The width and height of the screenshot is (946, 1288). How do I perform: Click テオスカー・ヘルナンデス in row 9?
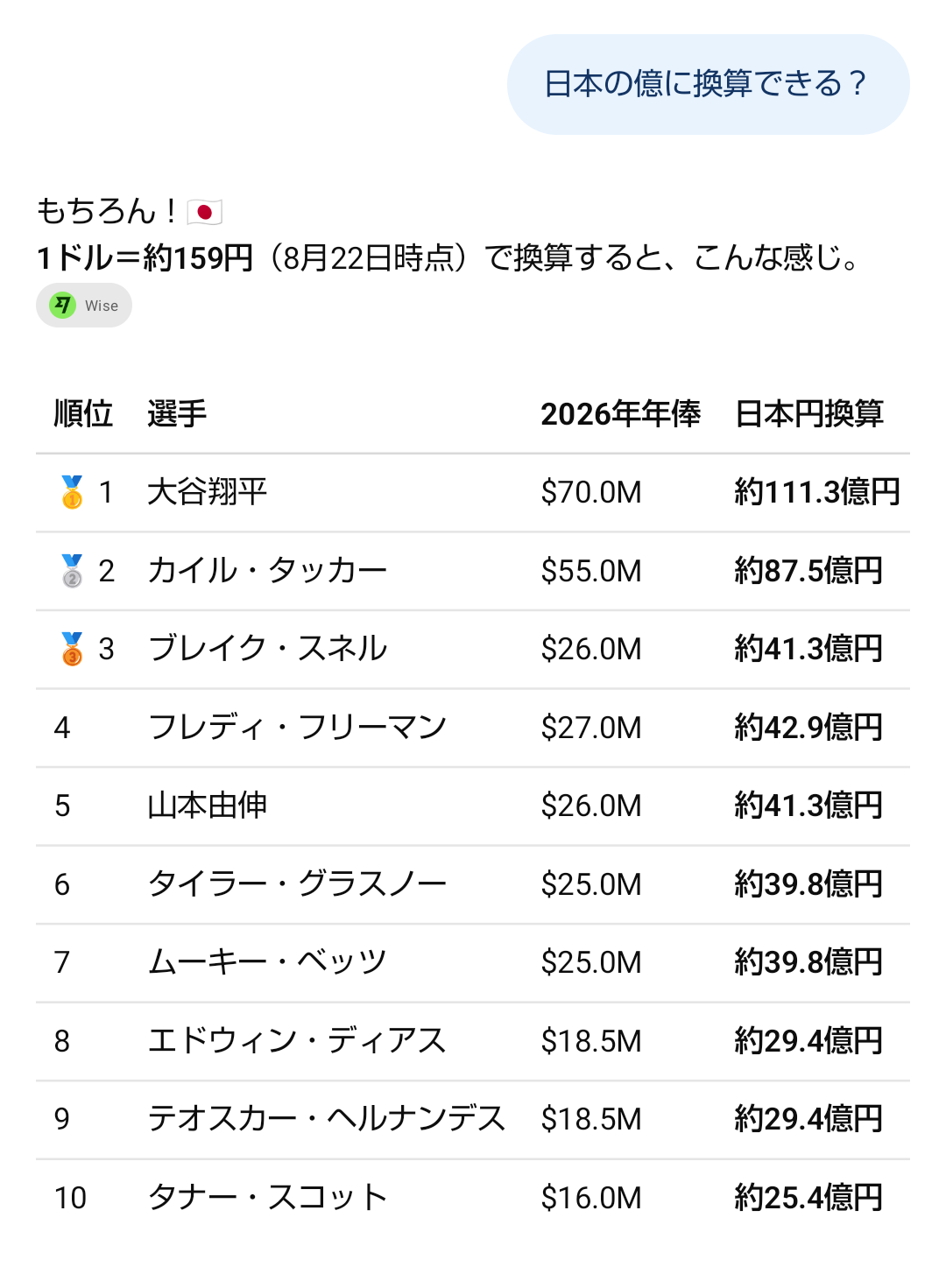tap(326, 1119)
